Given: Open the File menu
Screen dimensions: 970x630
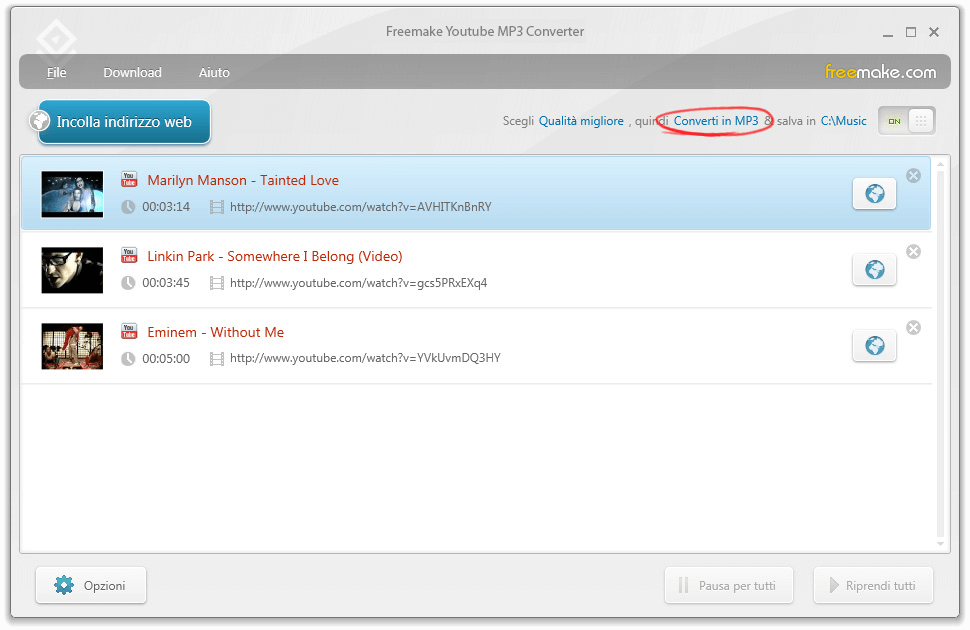Looking at the screenshot, I should [56, 72].
